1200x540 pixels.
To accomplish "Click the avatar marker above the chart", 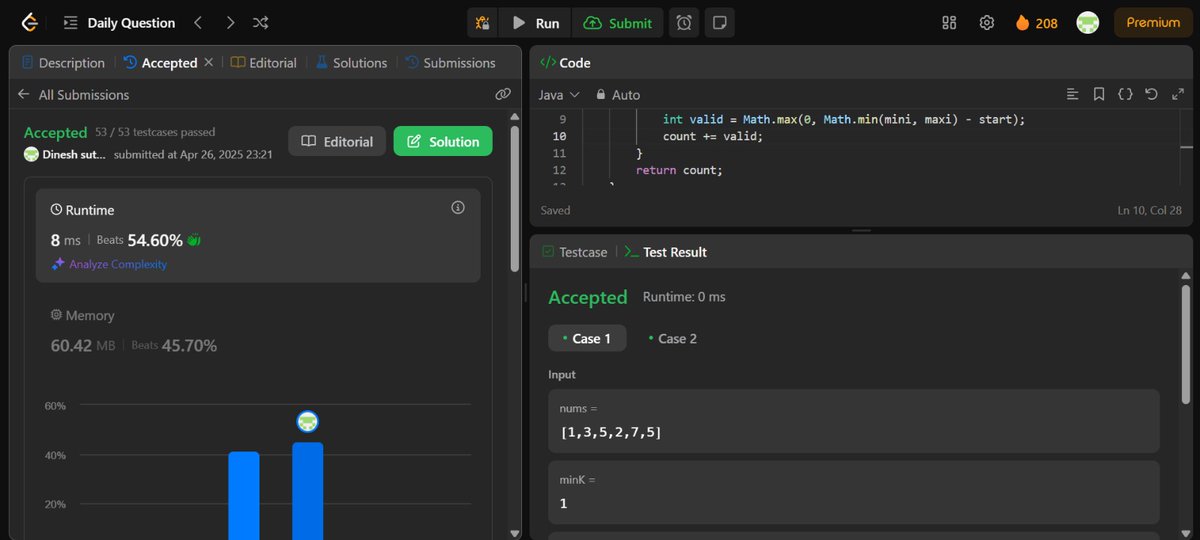I will [x=307, y=421].
